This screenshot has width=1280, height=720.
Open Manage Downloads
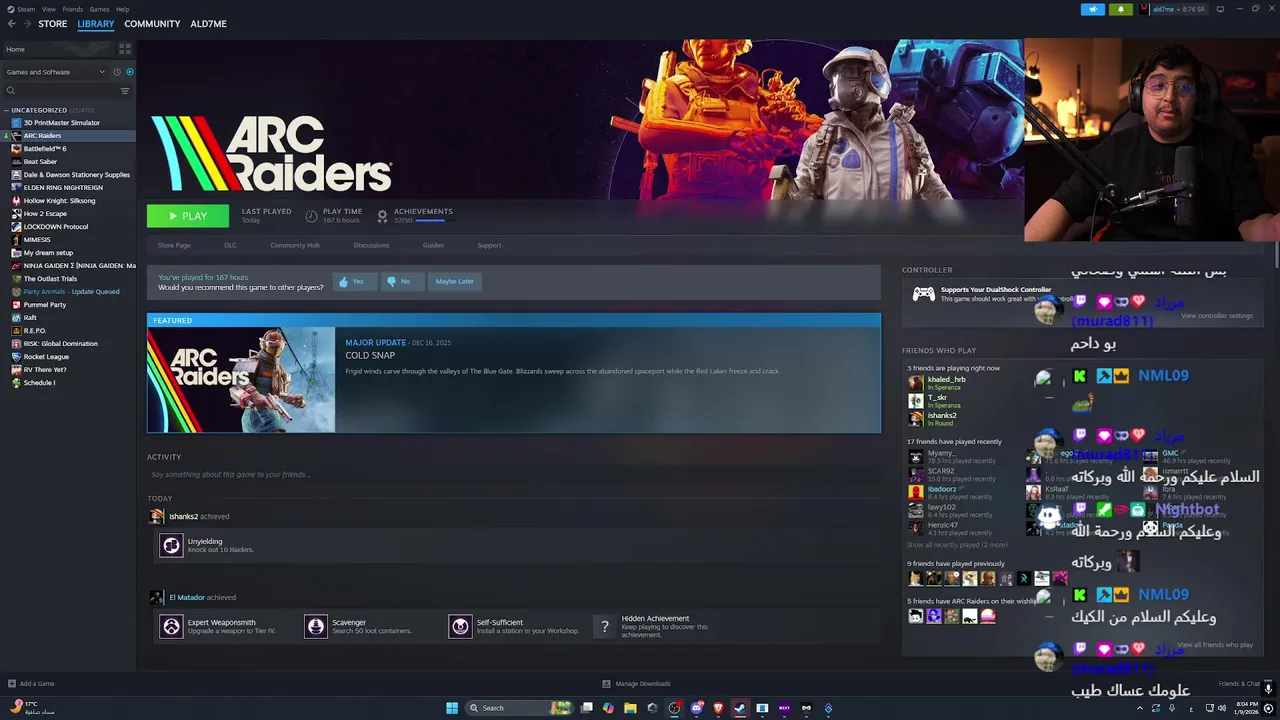(x=636, y=684)
